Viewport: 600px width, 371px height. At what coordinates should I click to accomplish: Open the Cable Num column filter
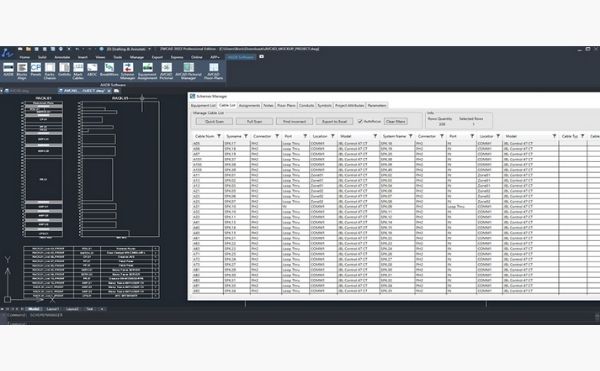(219, 136)
